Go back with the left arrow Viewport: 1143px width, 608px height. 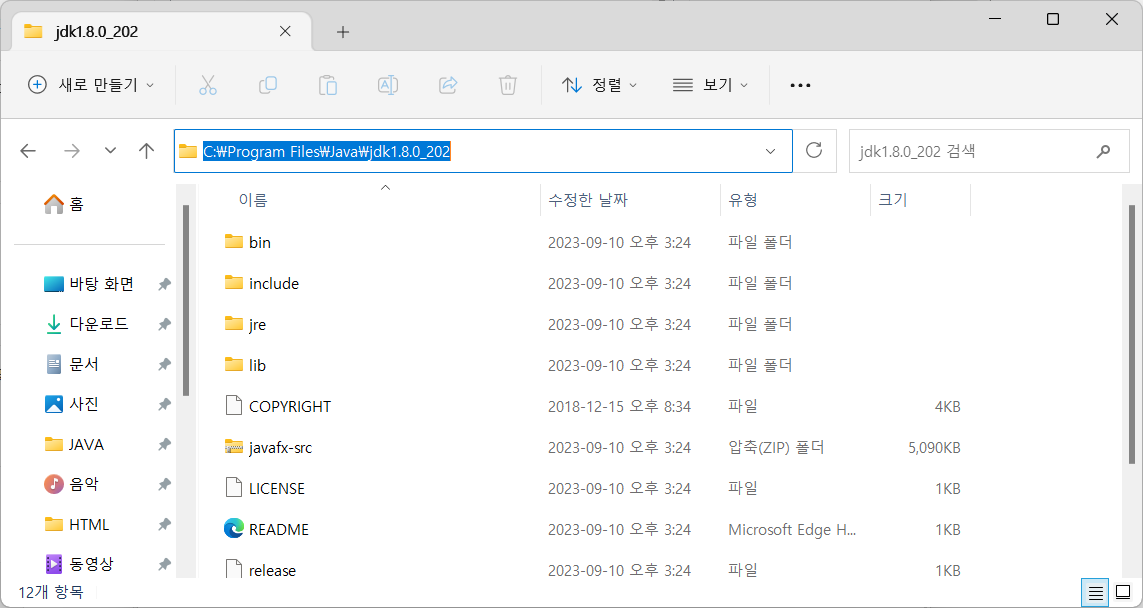pos(28,151)
